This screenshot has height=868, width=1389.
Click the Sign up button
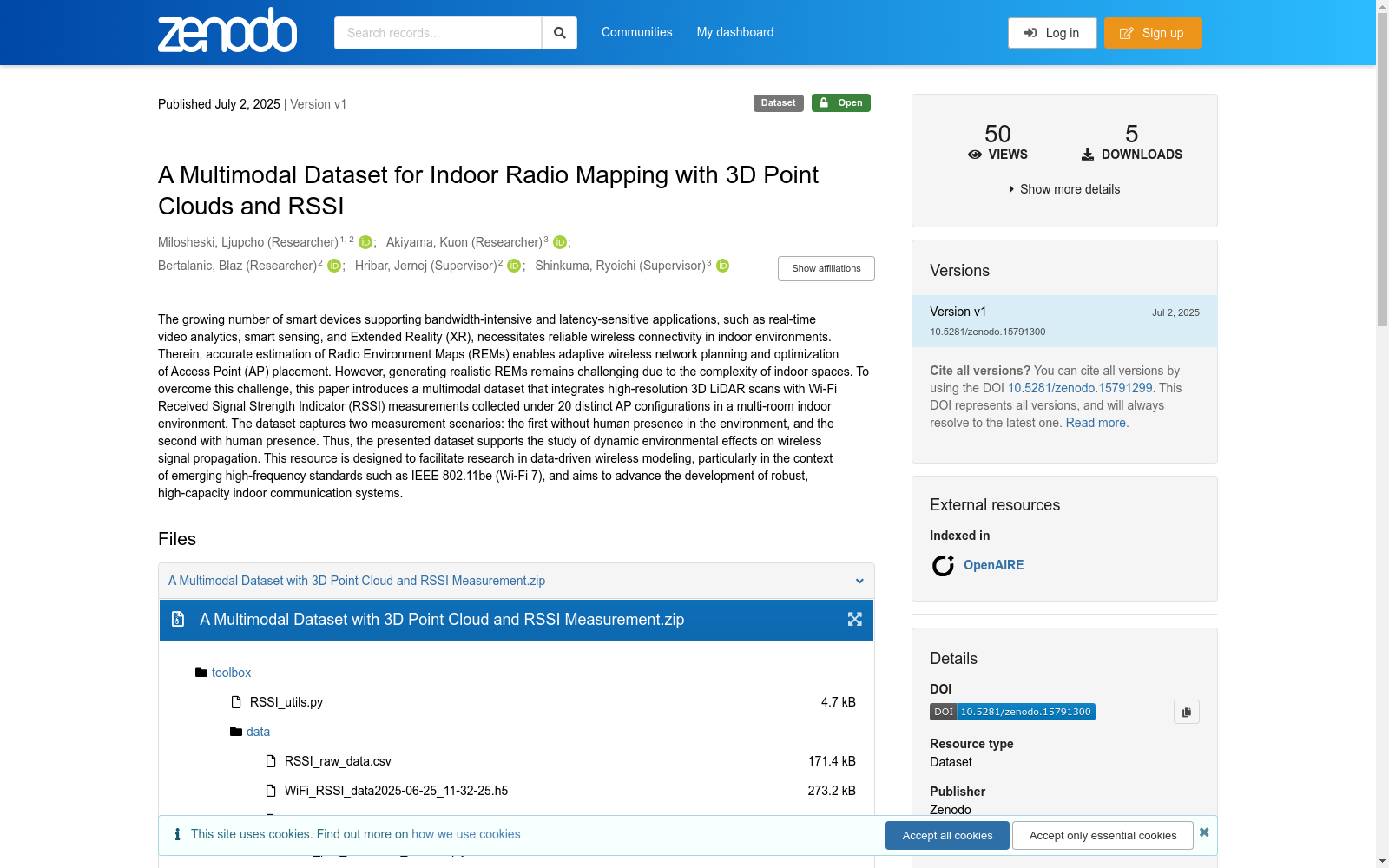pyautogui.click(x=1153, y=33)
